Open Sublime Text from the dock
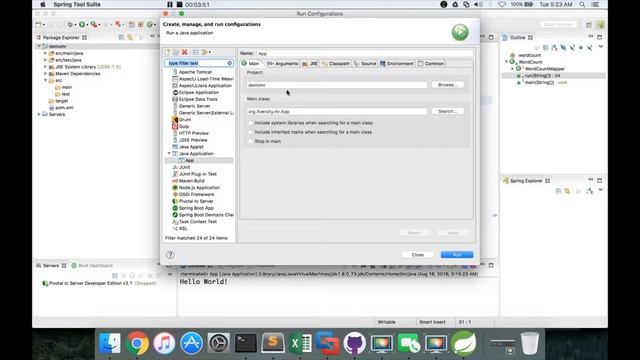The width and height of the screenshot is (640, 360). point(273,343)
